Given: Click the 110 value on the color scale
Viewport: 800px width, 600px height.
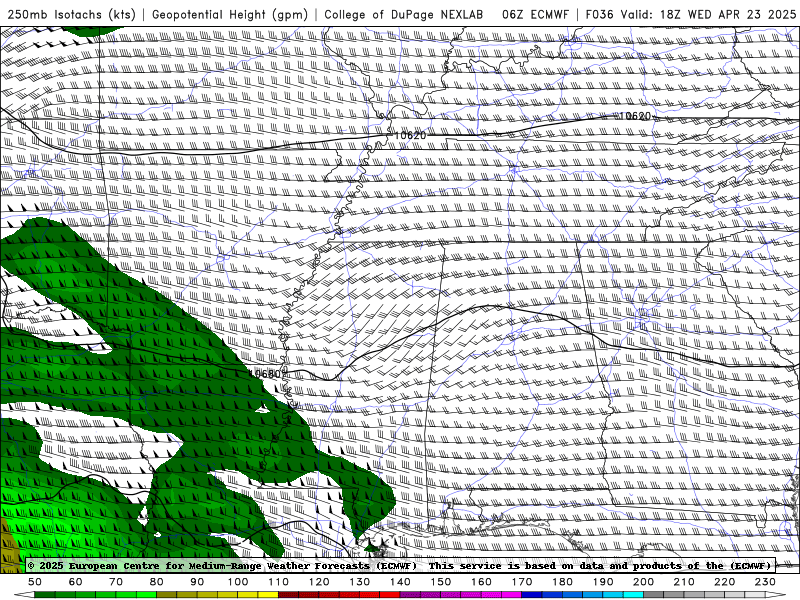Looking at the screenshot, I should 279,582.
